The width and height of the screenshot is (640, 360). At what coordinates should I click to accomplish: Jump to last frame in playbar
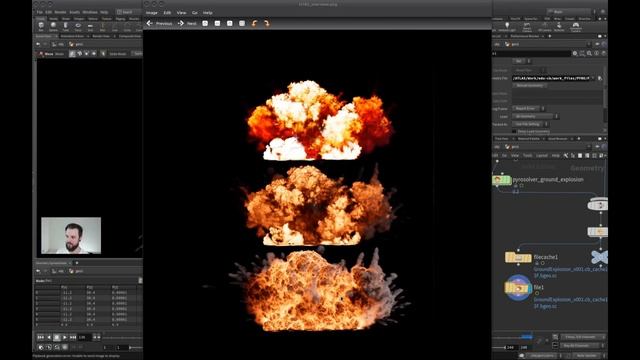click(x=73, y=337)
